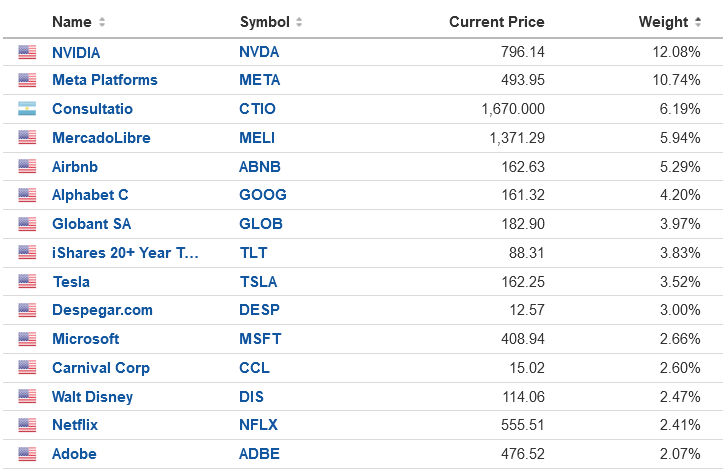Click the flag icon next to Tesla
The height and width of the screenshot is (474, 723).
tap(26, 282)
